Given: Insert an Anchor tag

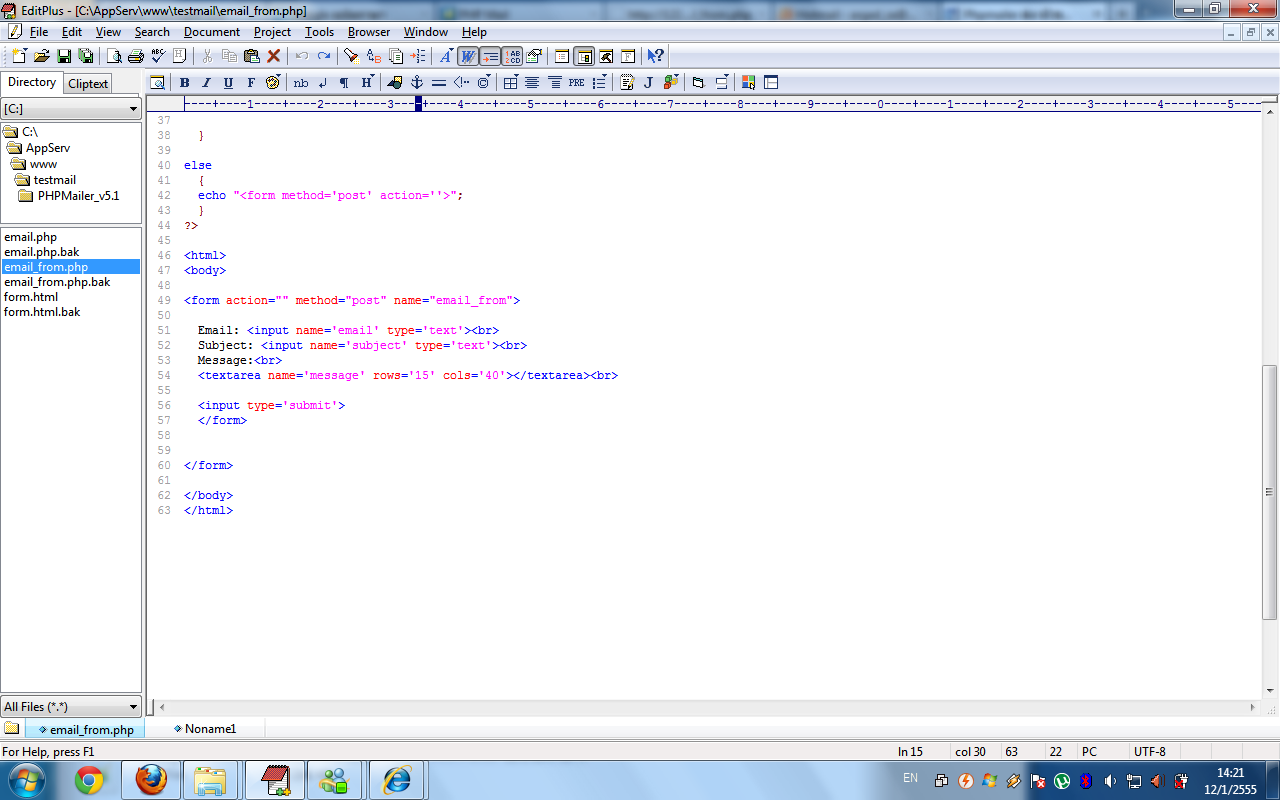Looking at the screenshot, I should (x=417, y=83).
